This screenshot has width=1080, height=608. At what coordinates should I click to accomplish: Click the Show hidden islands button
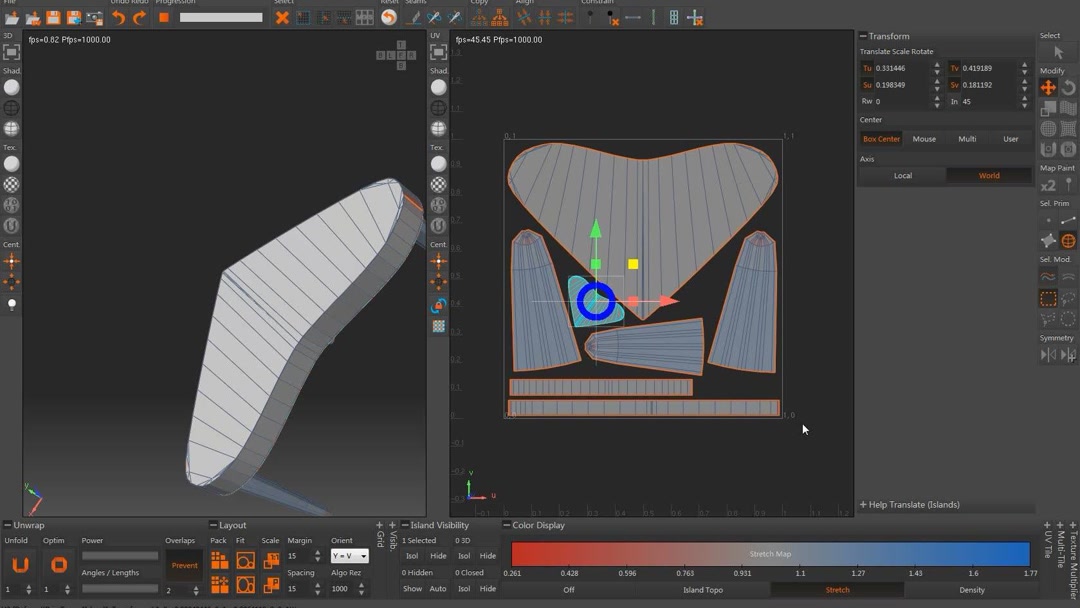click(412, 589)
